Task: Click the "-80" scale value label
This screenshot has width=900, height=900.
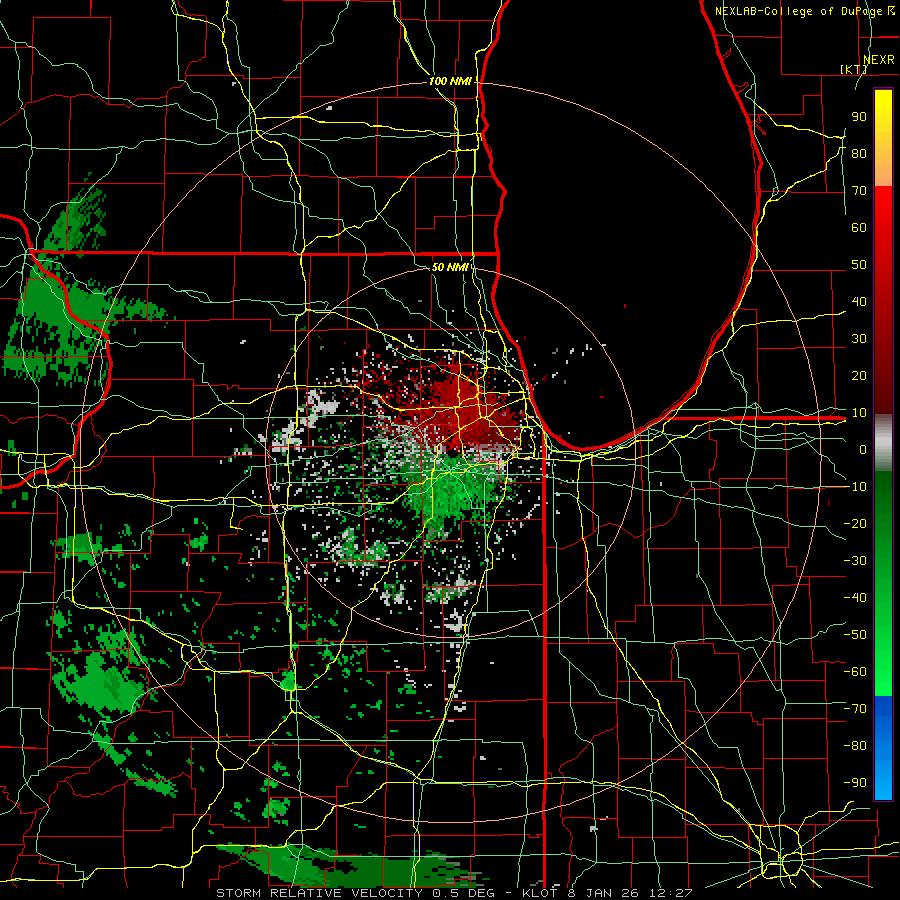Action: click(x=855, y=746)
